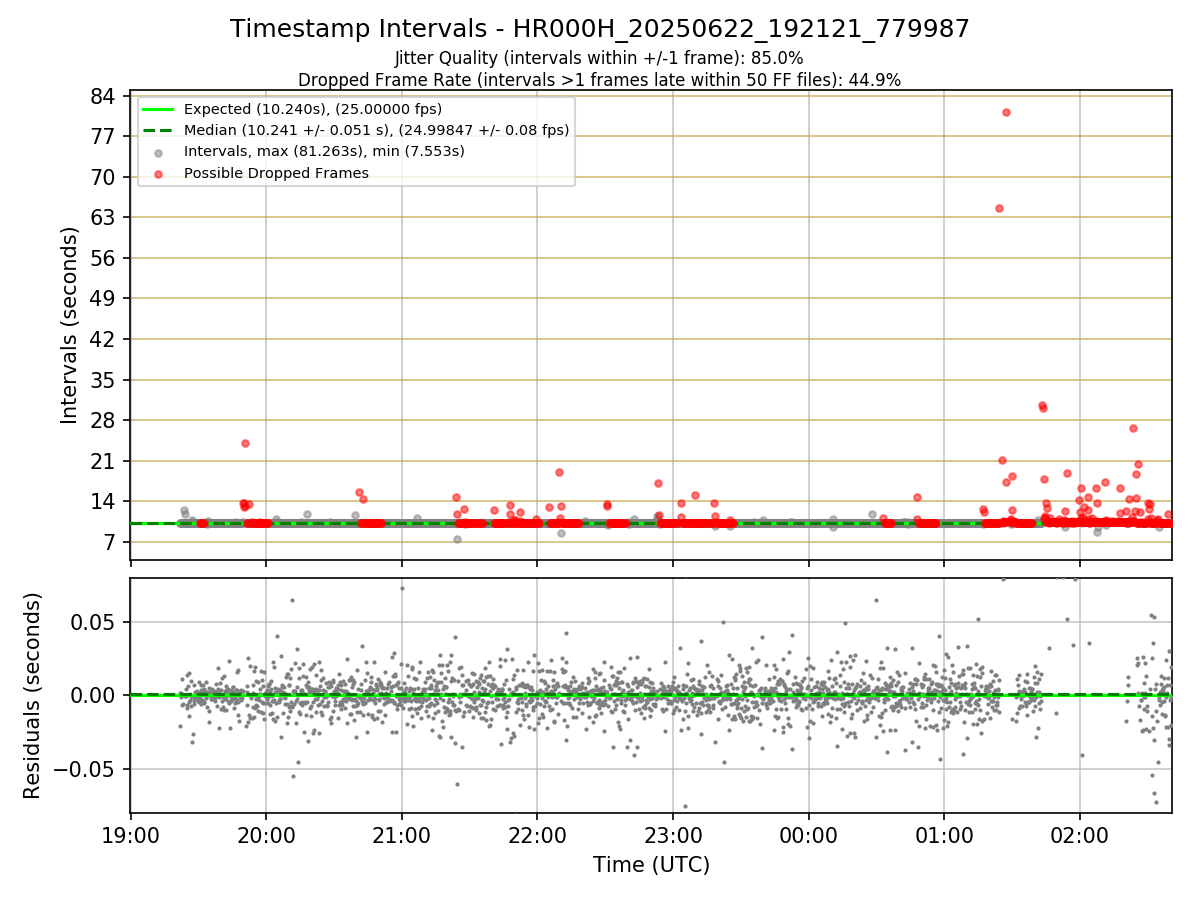Click the 28 tick on the intervals axis
Screen dimensions: 1200x900
point(105,420)
